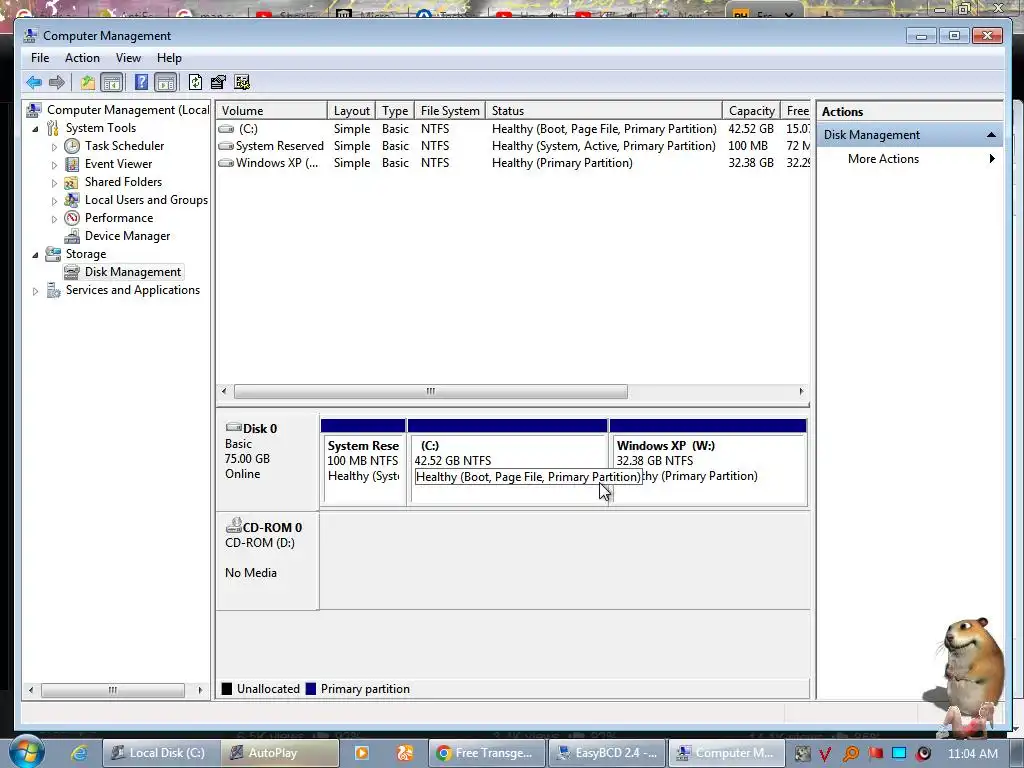Expand the Event Viewer node
Screen dimensions: 1024x768
54,165
